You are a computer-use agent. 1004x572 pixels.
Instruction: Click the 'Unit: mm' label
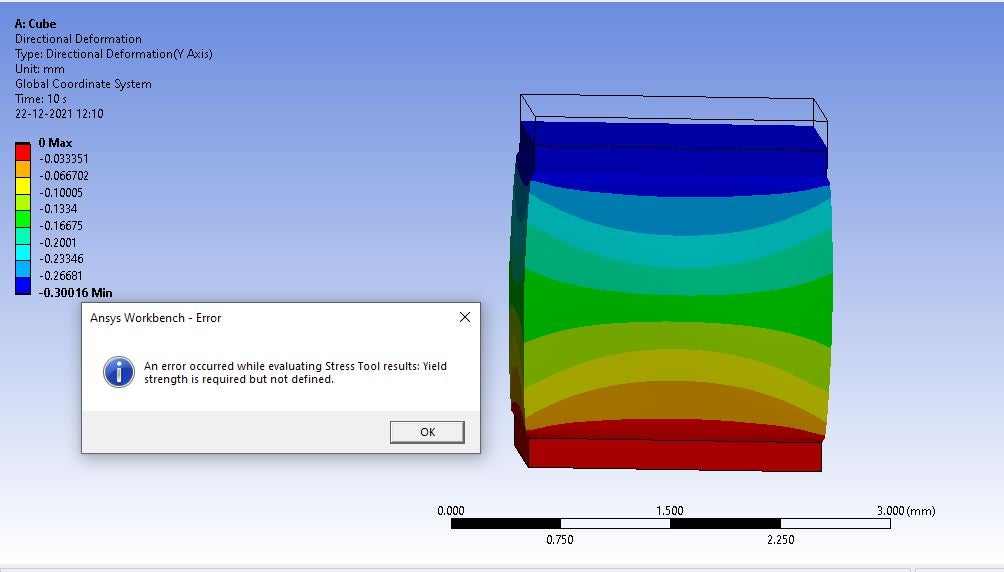click(40, 69)
